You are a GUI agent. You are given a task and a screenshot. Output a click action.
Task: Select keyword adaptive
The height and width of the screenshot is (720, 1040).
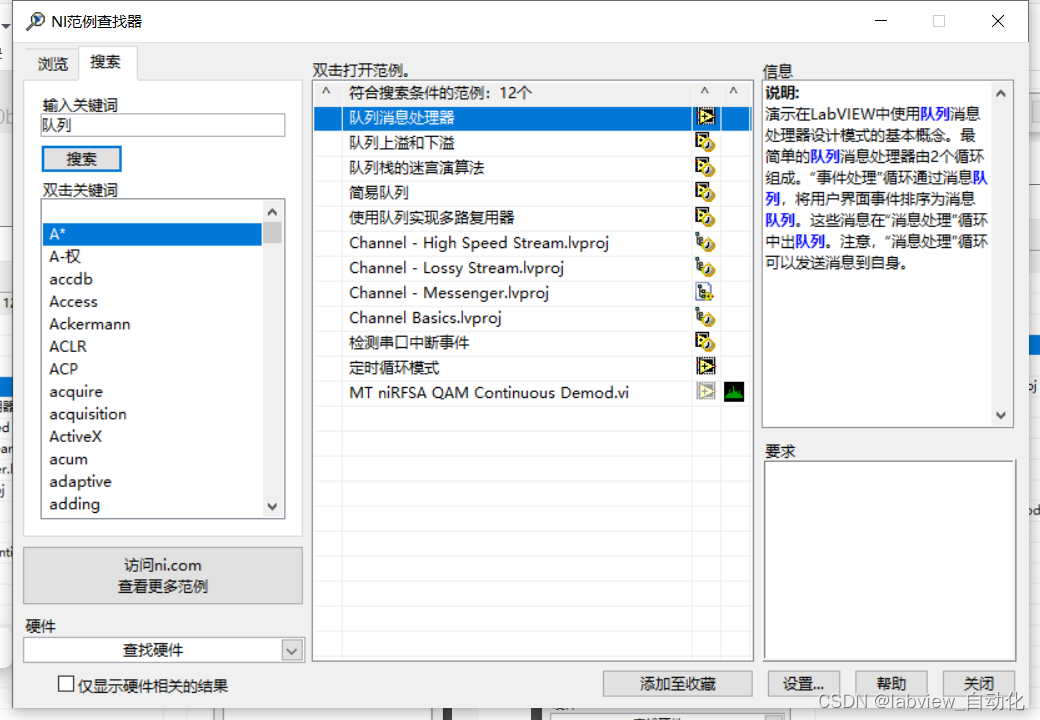point(153,482)
